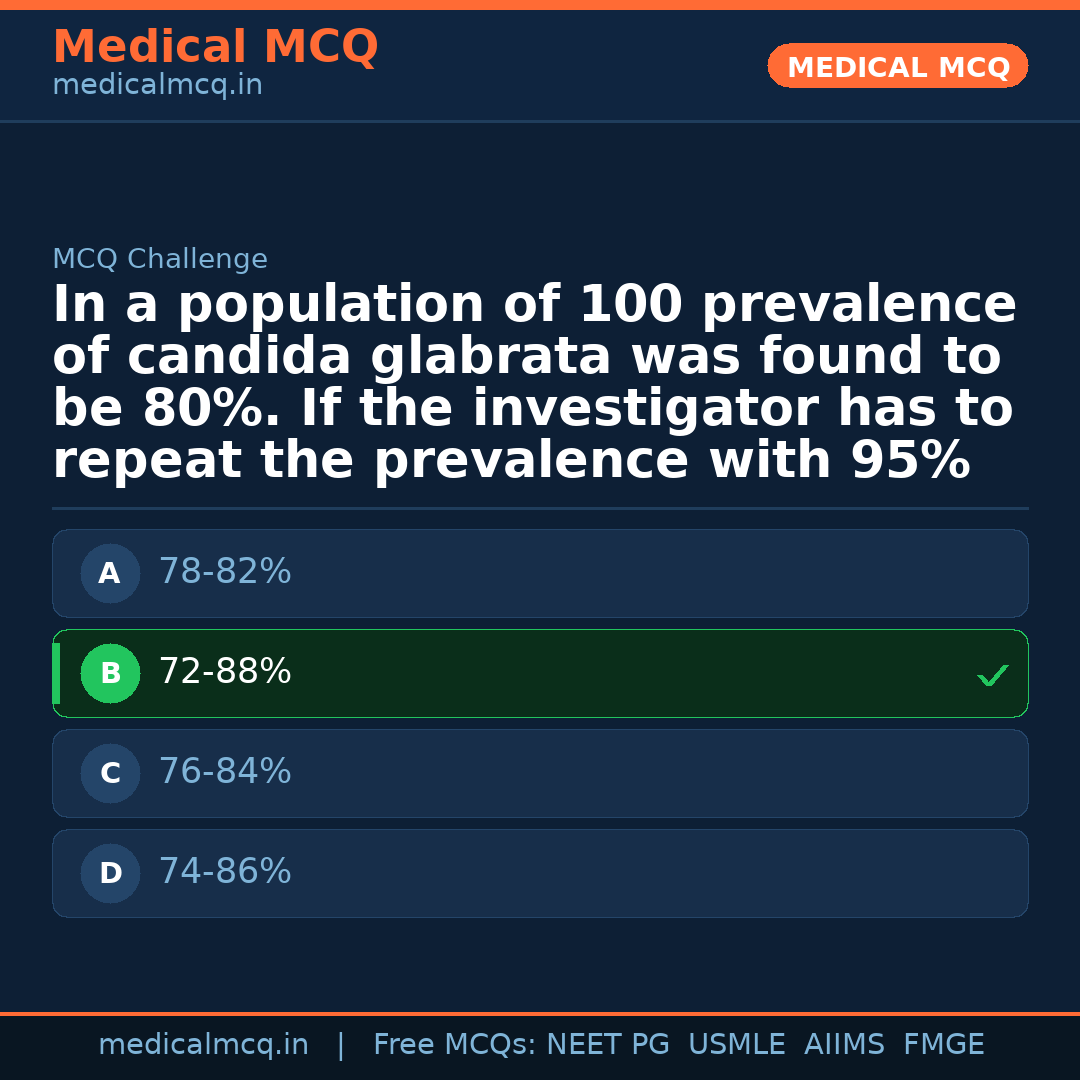Select the 72-88% answer option

point(540,674)
